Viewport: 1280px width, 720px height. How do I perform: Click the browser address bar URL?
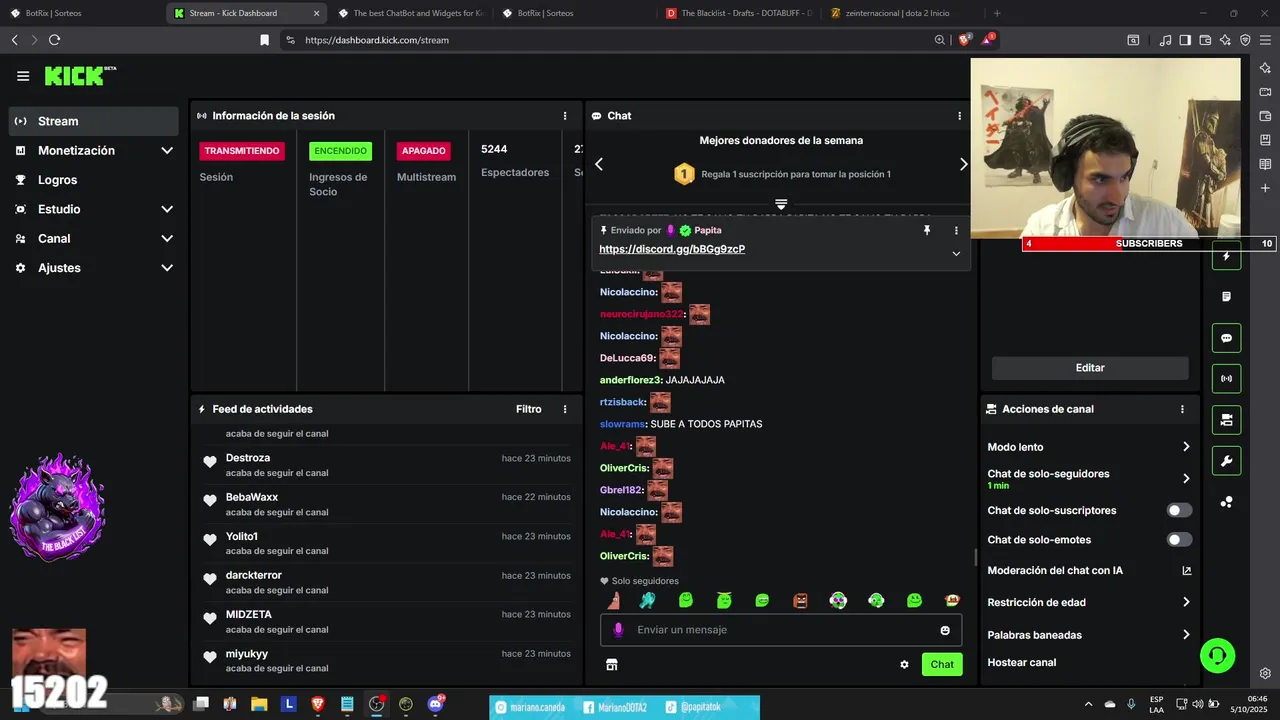[x=377, y=40]
